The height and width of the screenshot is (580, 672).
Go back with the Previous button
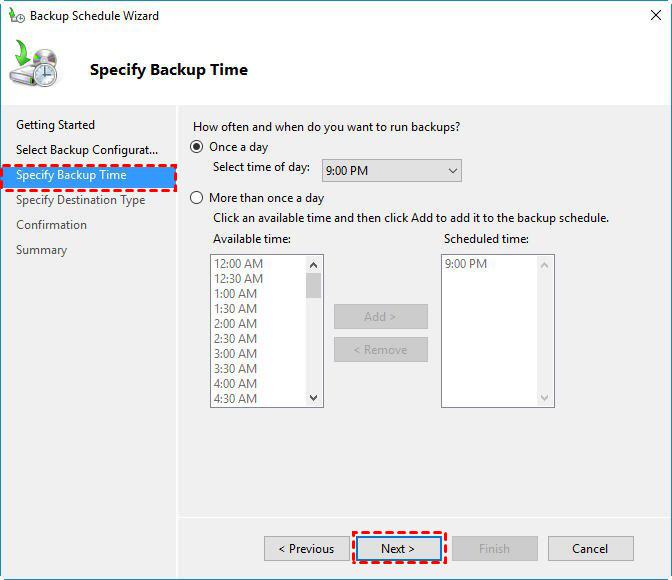(306, 548)
